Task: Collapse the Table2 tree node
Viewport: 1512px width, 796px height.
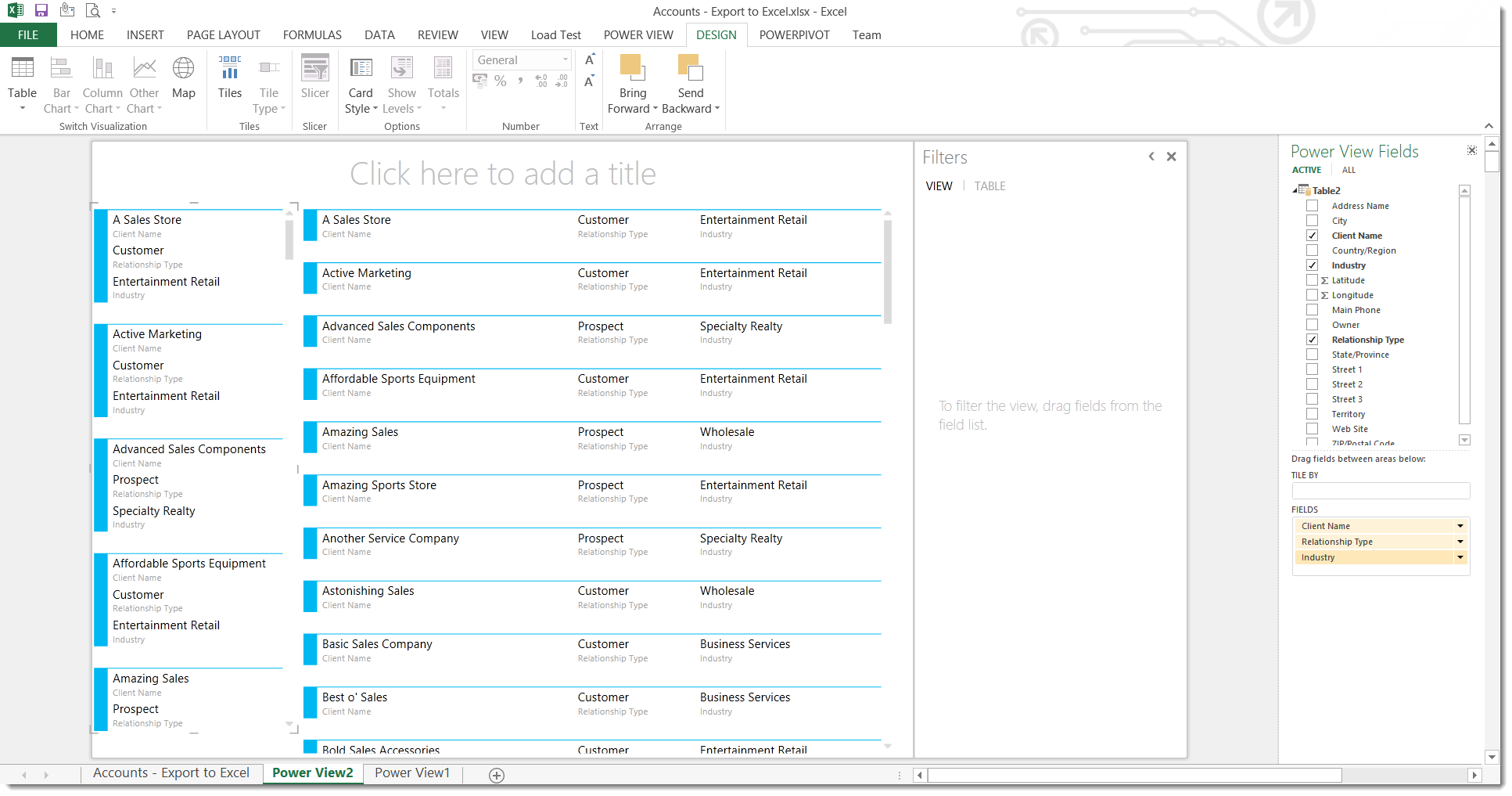Action: click(x=1295, y=190)
